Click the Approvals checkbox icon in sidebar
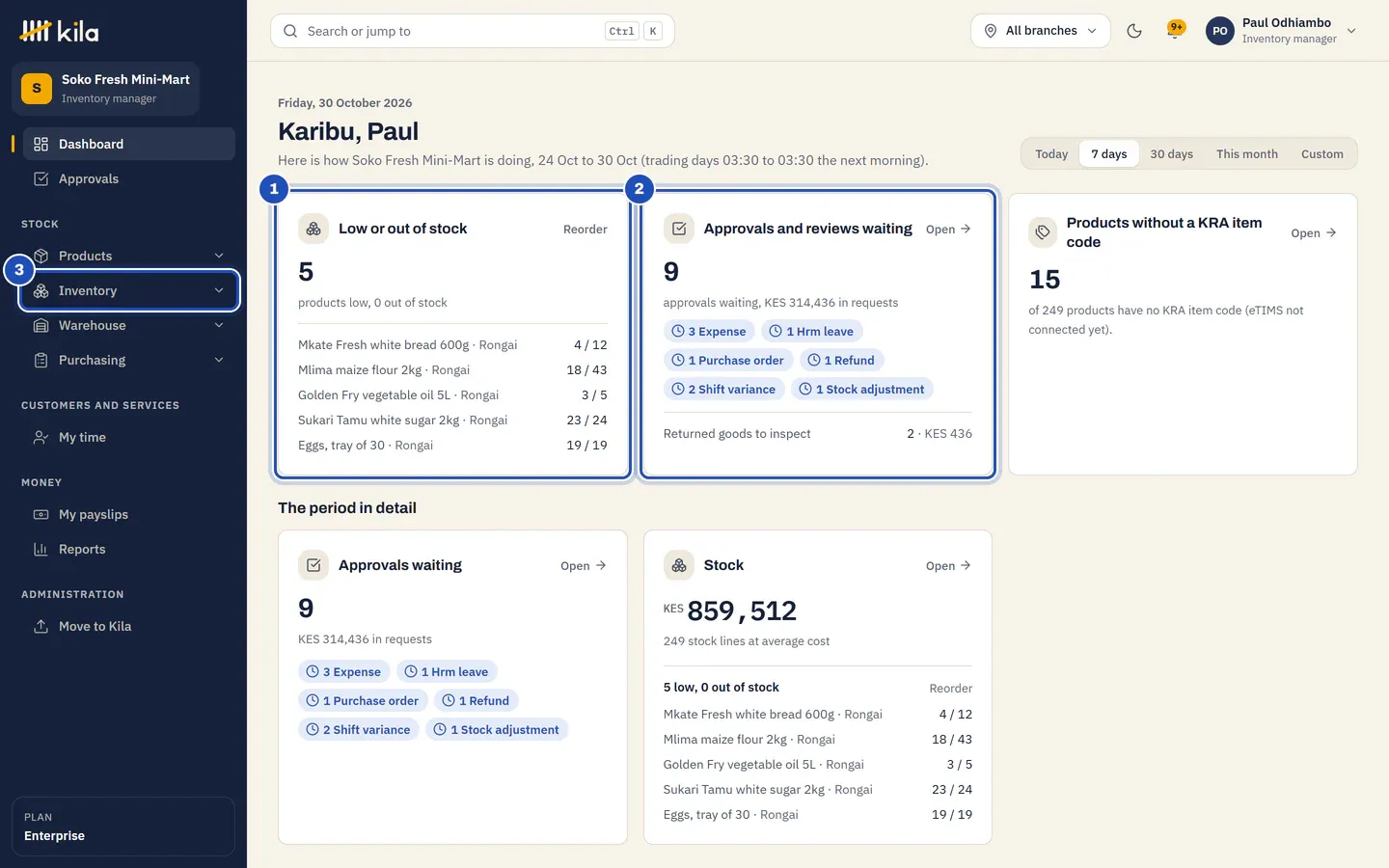 click(x=41, y=178)
